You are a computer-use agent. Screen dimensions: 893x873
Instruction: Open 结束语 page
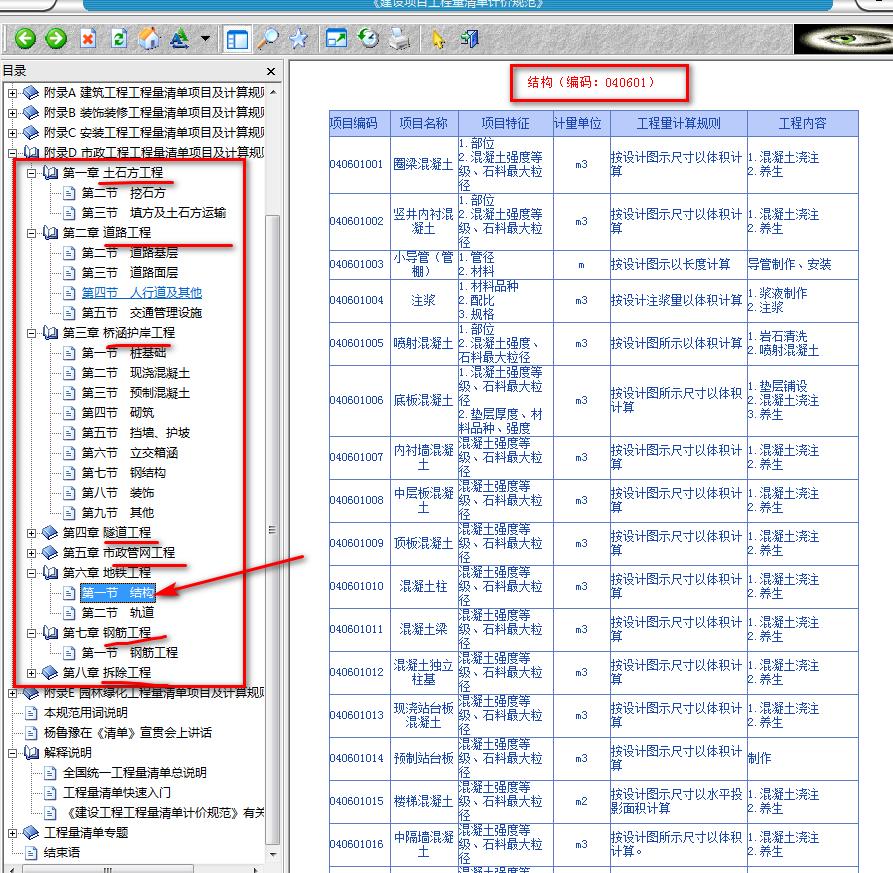62,852
